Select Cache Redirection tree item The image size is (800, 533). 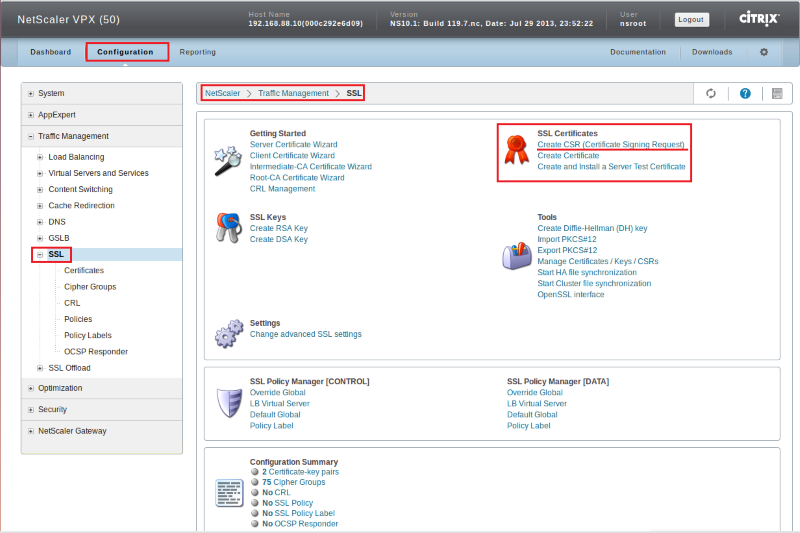tap(82, 206)
